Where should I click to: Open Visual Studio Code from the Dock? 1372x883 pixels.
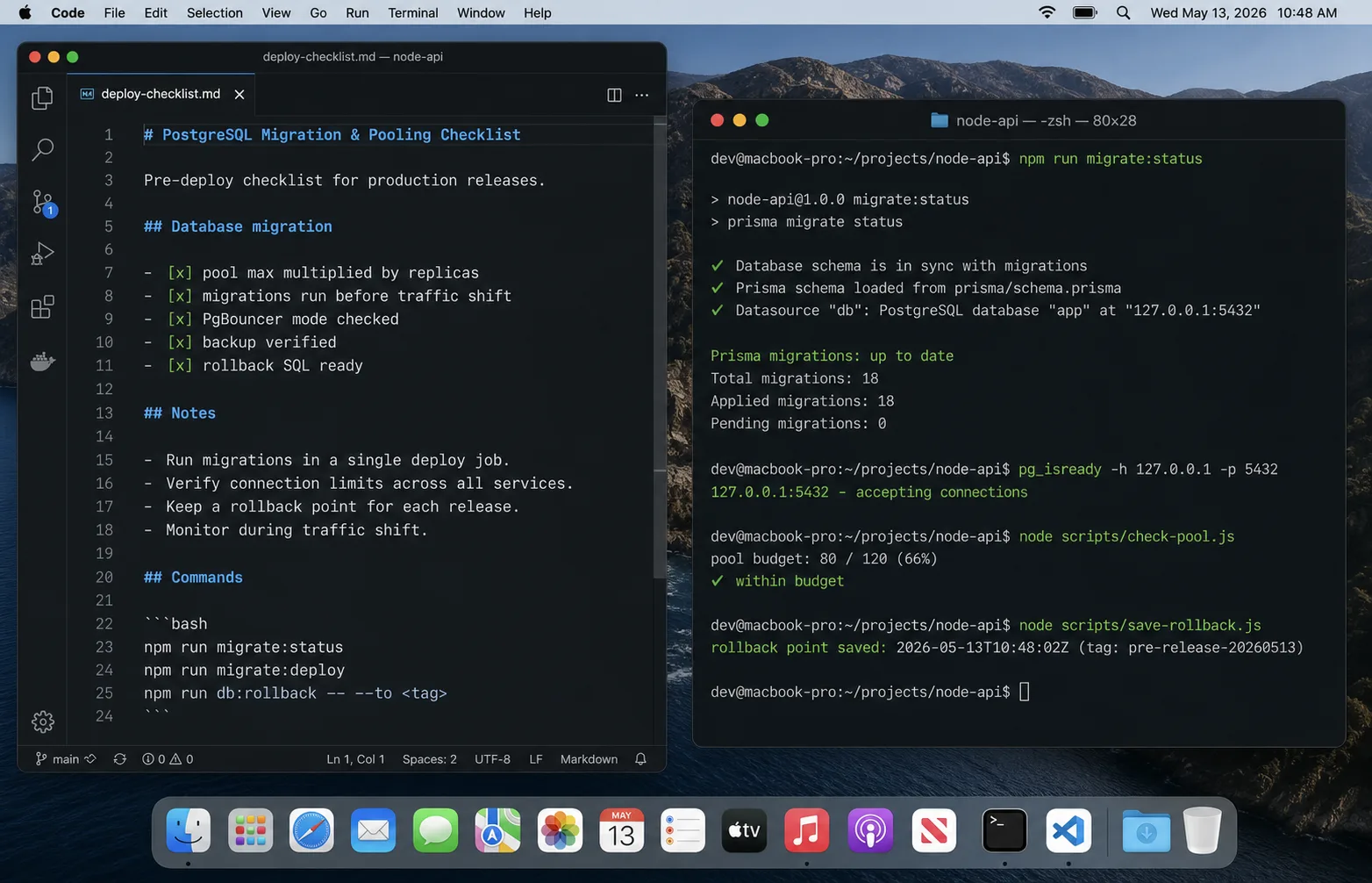pyautogui.click(x=1068, y=830)
